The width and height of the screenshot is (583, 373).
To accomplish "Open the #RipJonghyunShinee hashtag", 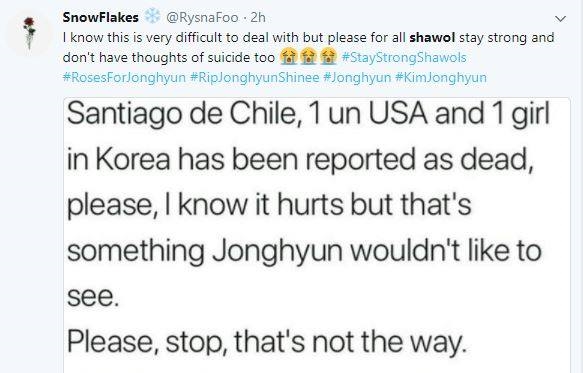I will coord(254,77).
